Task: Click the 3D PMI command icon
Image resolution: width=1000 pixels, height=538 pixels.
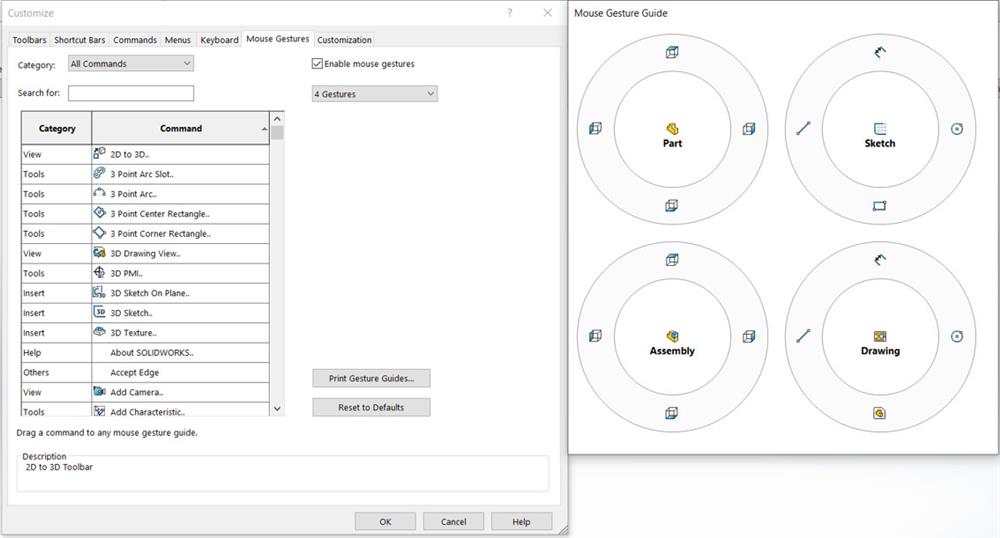Action: point(99,272)
